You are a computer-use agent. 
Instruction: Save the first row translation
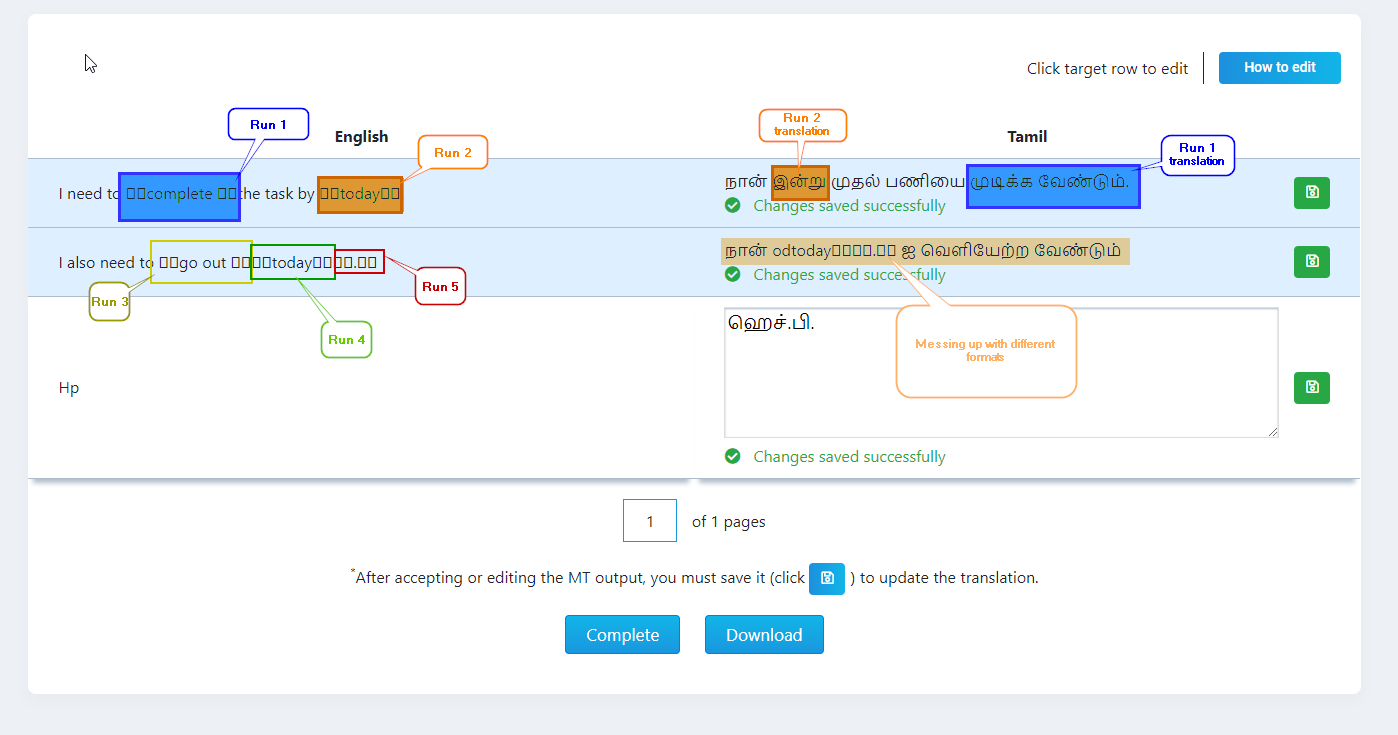tap(1311, 192)
